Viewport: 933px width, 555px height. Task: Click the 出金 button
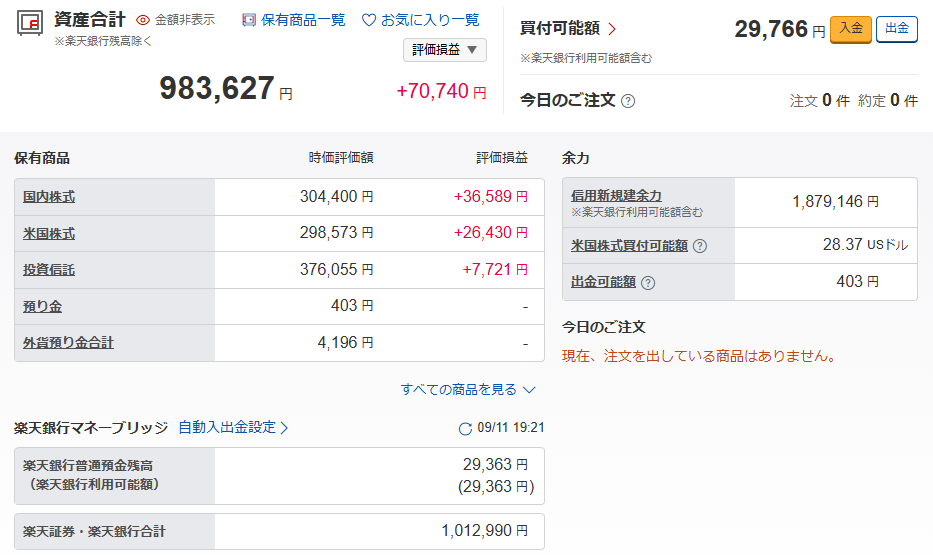(897, 29)
